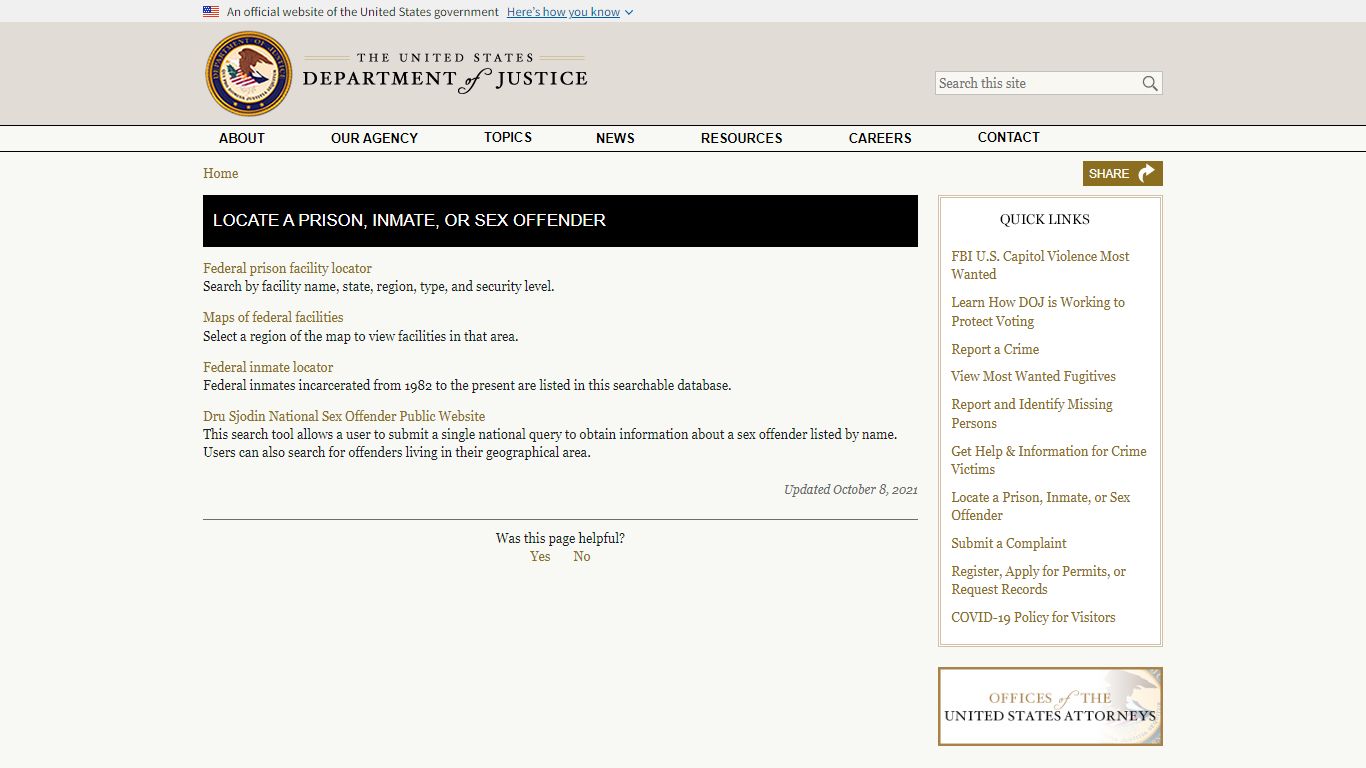Click Offices of the United States Attorneys banner

point(1050,707)
